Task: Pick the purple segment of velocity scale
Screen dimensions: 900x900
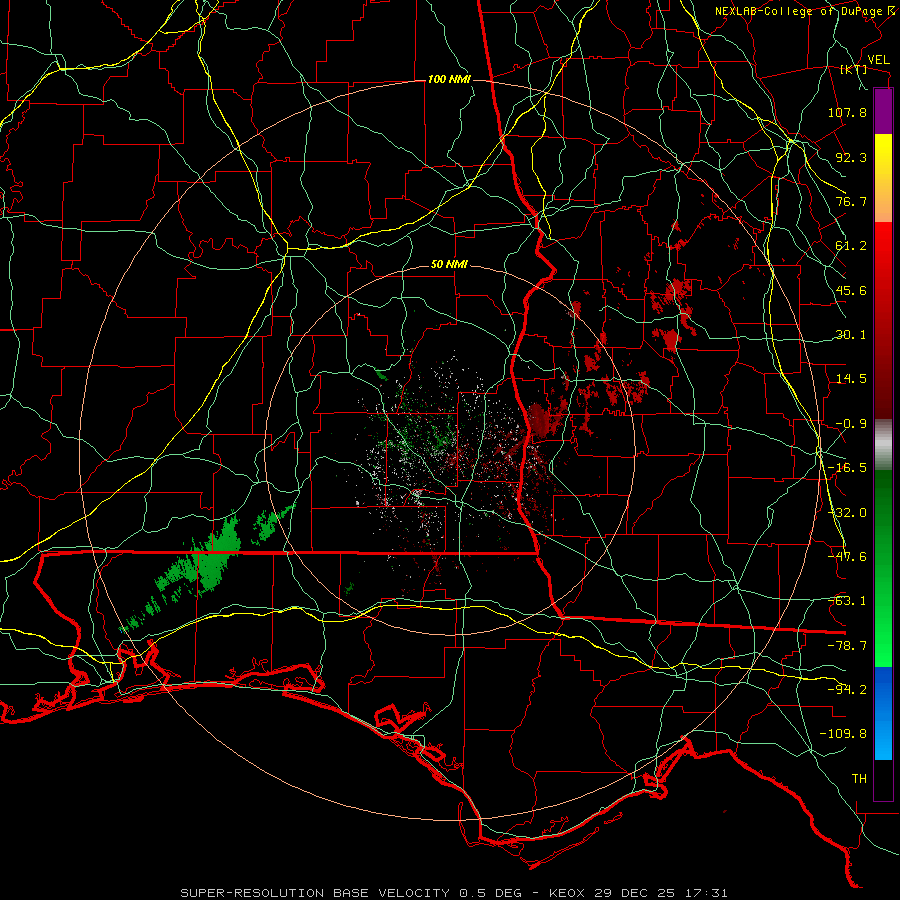Action: click(x=883, y=111)
